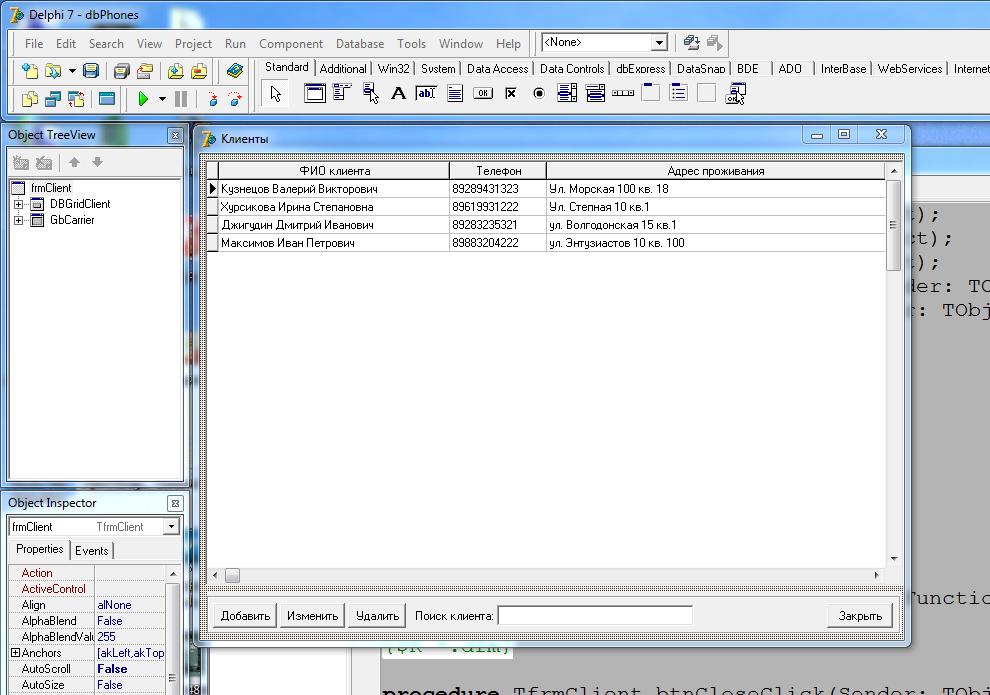Switch to ADO palette tab
This screenshot has width=990, height=695.
[790, 68]
